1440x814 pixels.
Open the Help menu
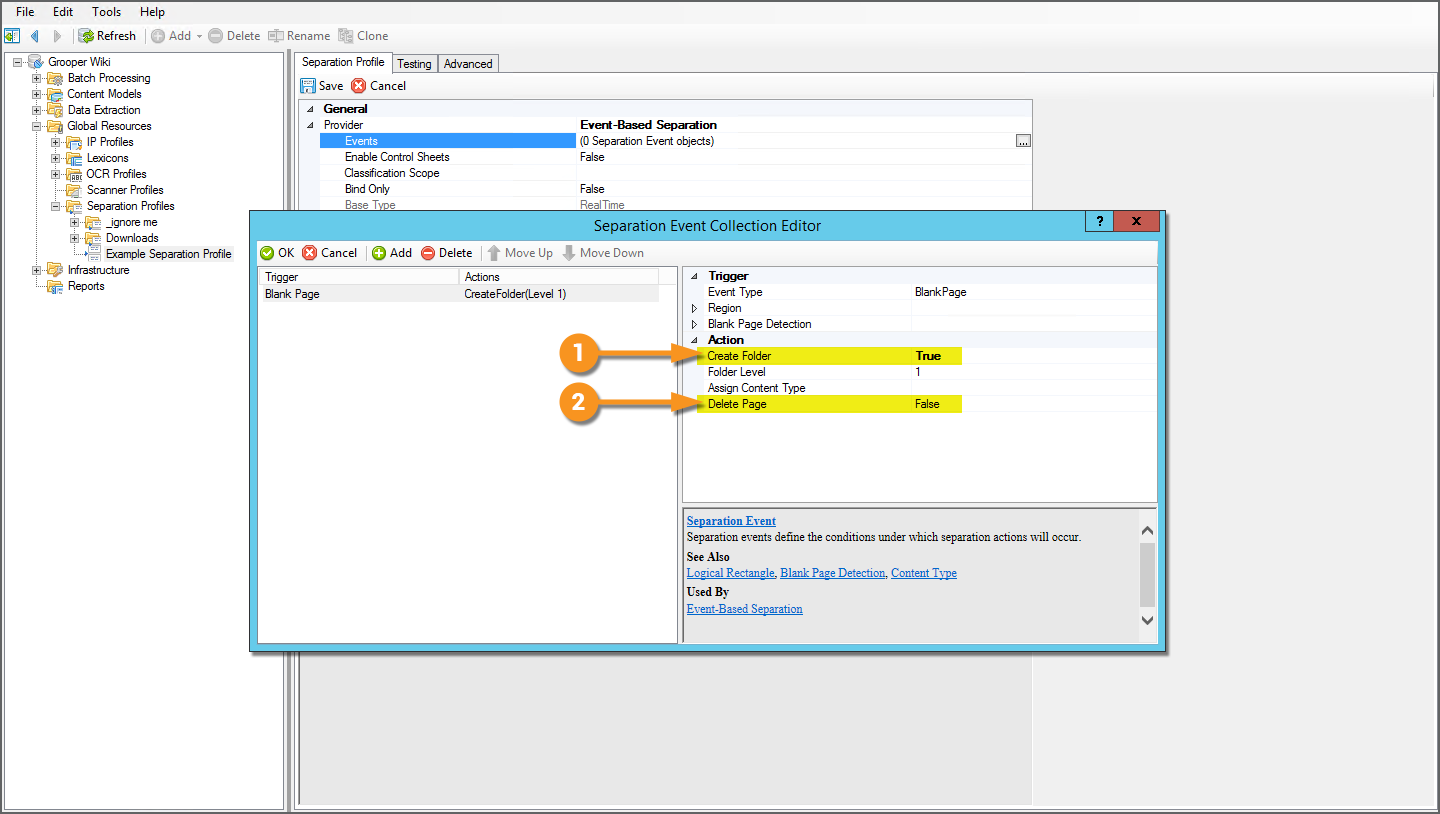(x=152, y=12)
